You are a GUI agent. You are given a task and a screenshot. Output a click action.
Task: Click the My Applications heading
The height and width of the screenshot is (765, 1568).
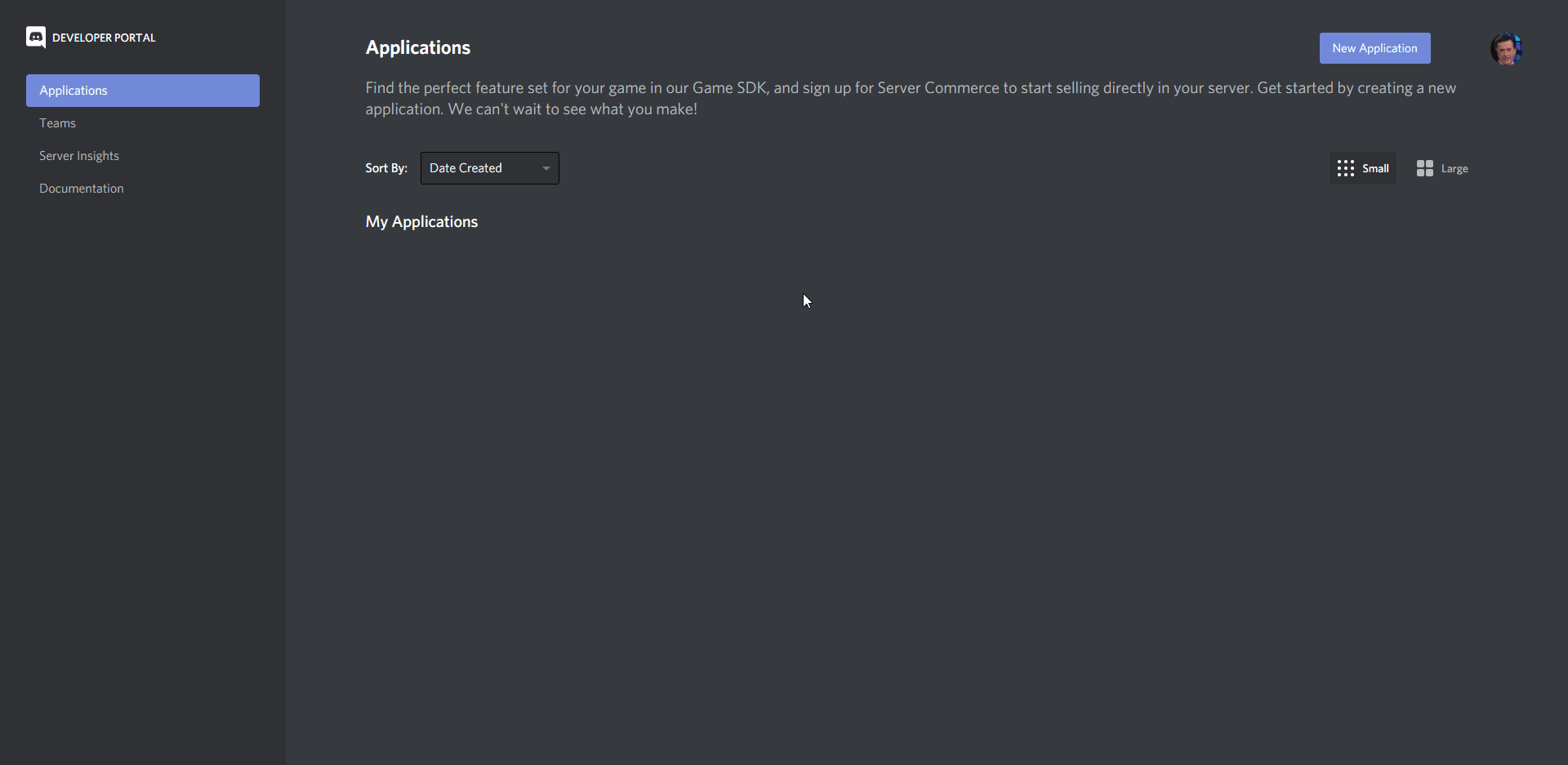pos(421,221)
